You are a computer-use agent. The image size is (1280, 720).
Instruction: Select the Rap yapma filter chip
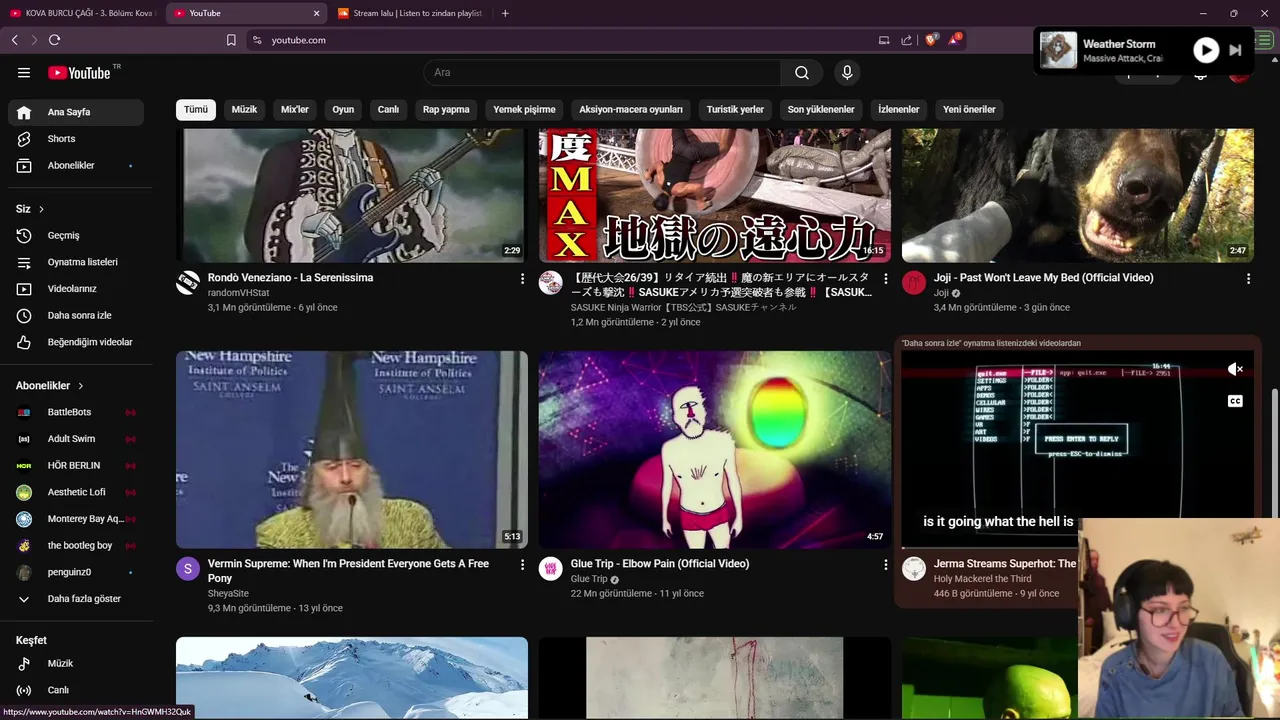(446, 110)
